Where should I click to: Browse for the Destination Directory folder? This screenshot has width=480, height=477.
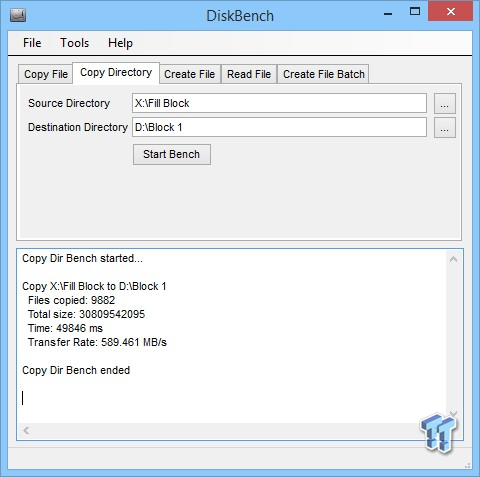445,128
